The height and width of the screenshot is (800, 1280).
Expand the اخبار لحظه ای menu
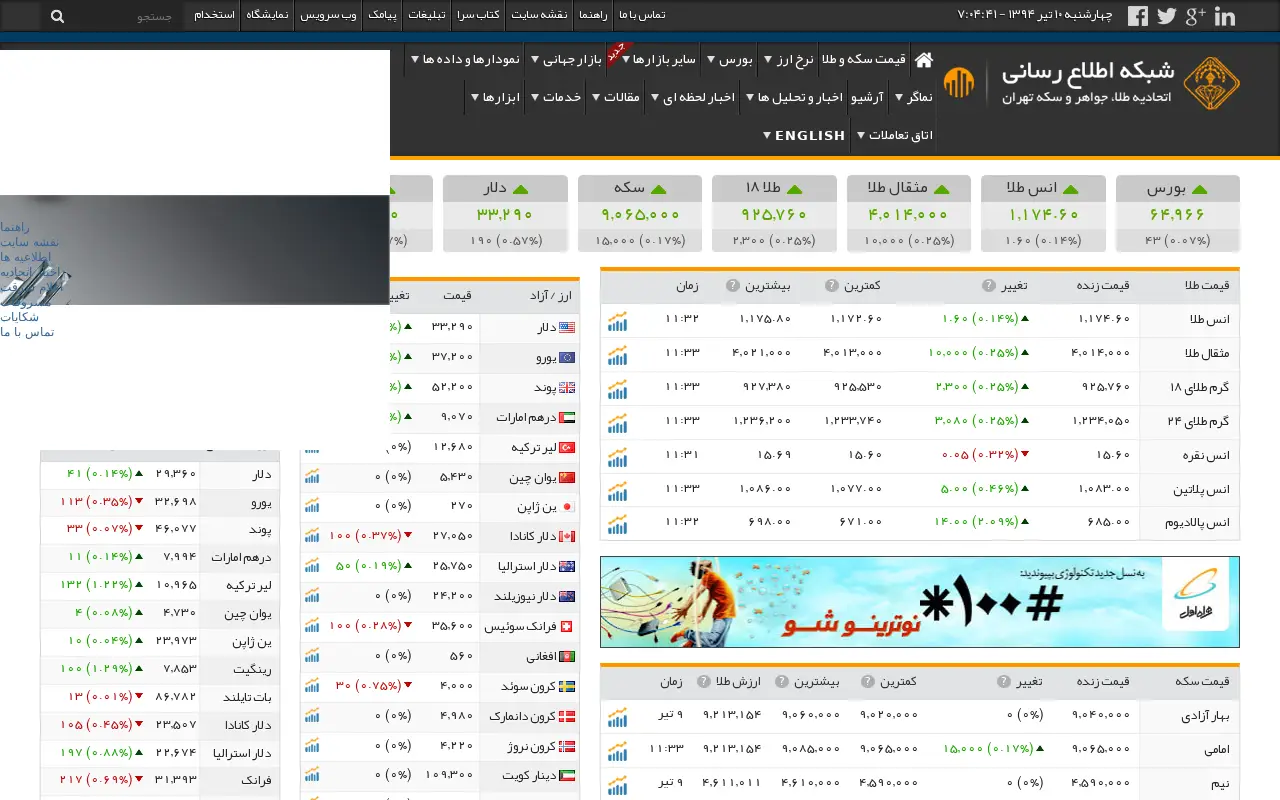(x=693, y=97)
